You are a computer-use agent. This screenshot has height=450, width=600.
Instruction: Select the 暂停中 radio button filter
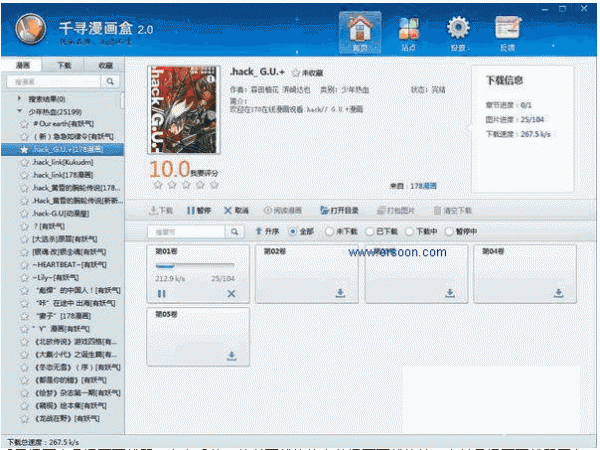click(448, 231)
